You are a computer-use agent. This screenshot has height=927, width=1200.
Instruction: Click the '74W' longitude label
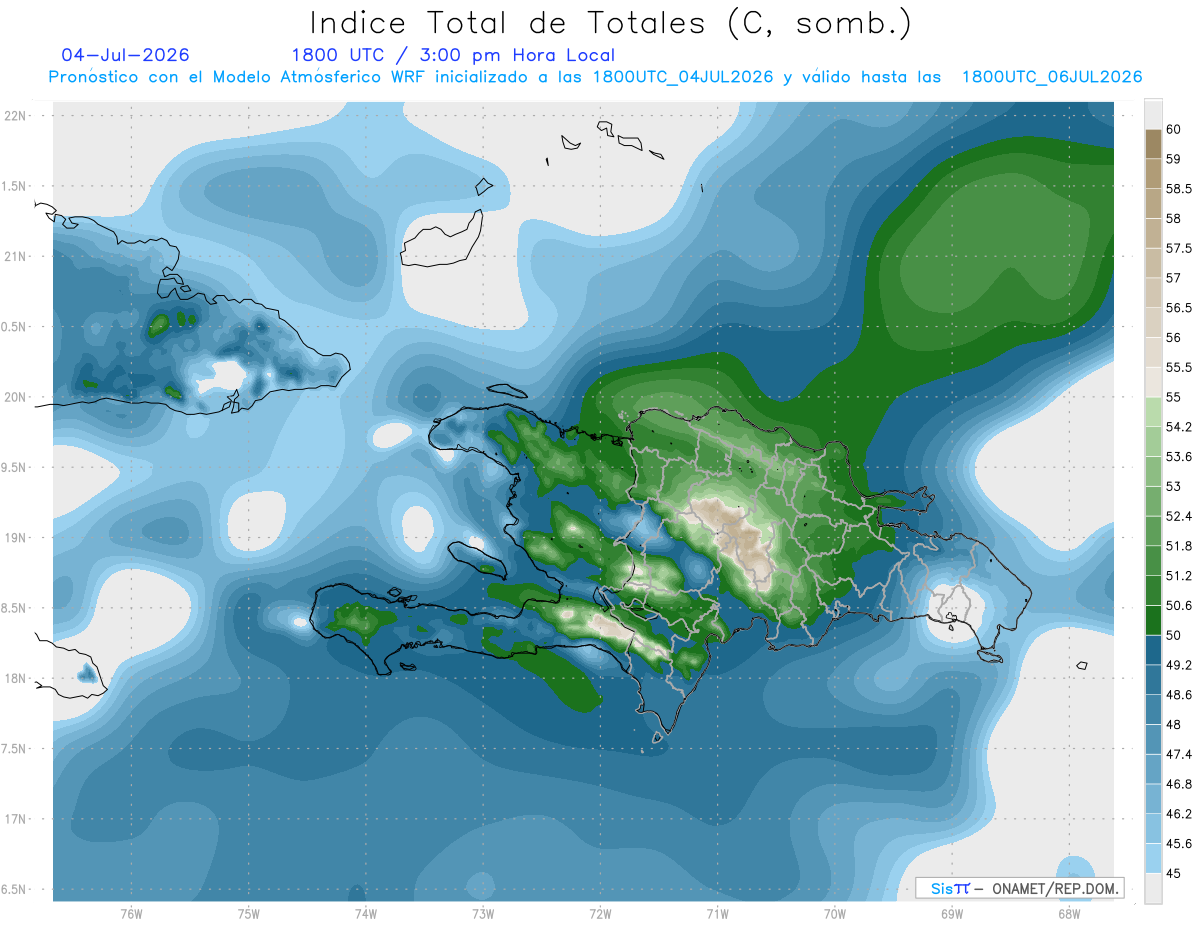coord(366,914)
